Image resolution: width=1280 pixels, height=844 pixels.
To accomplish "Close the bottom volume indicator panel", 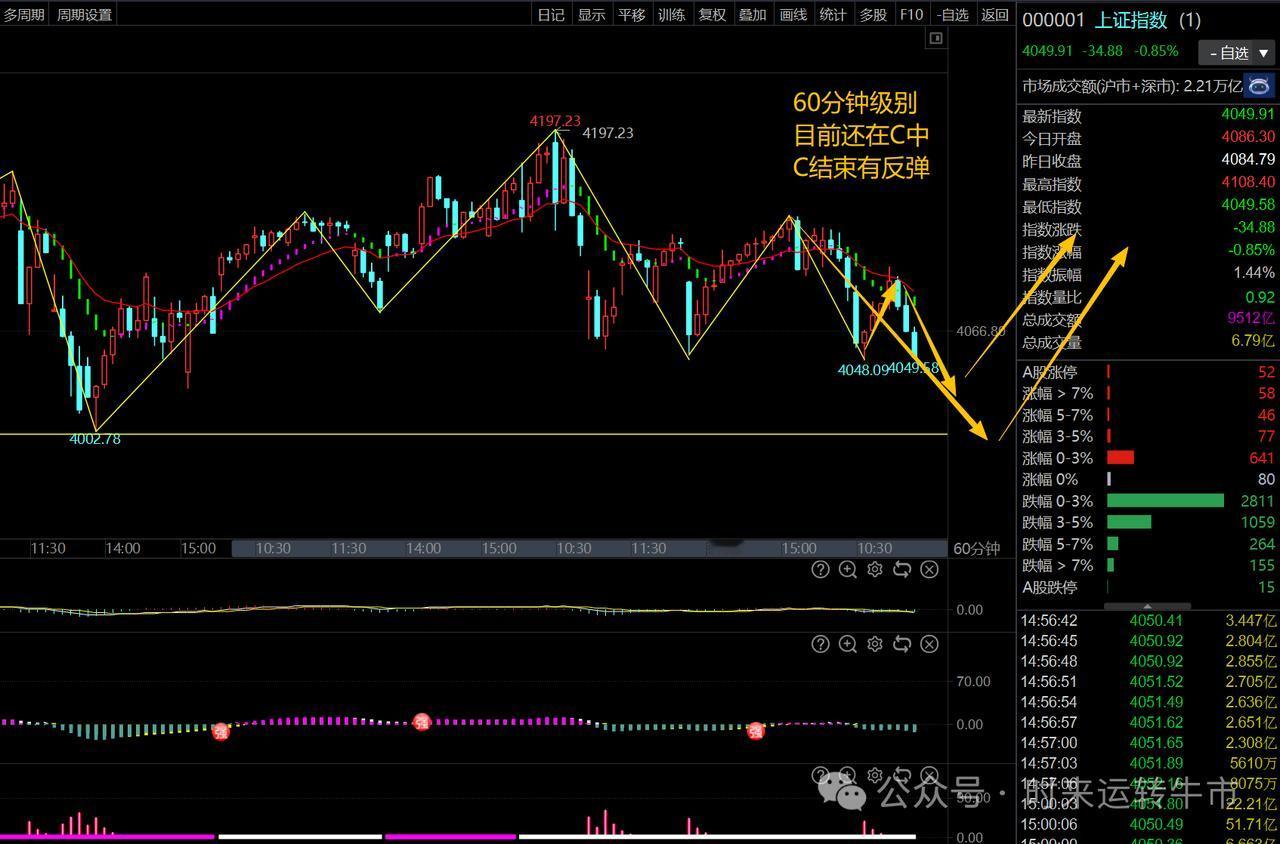I will 929,775.
